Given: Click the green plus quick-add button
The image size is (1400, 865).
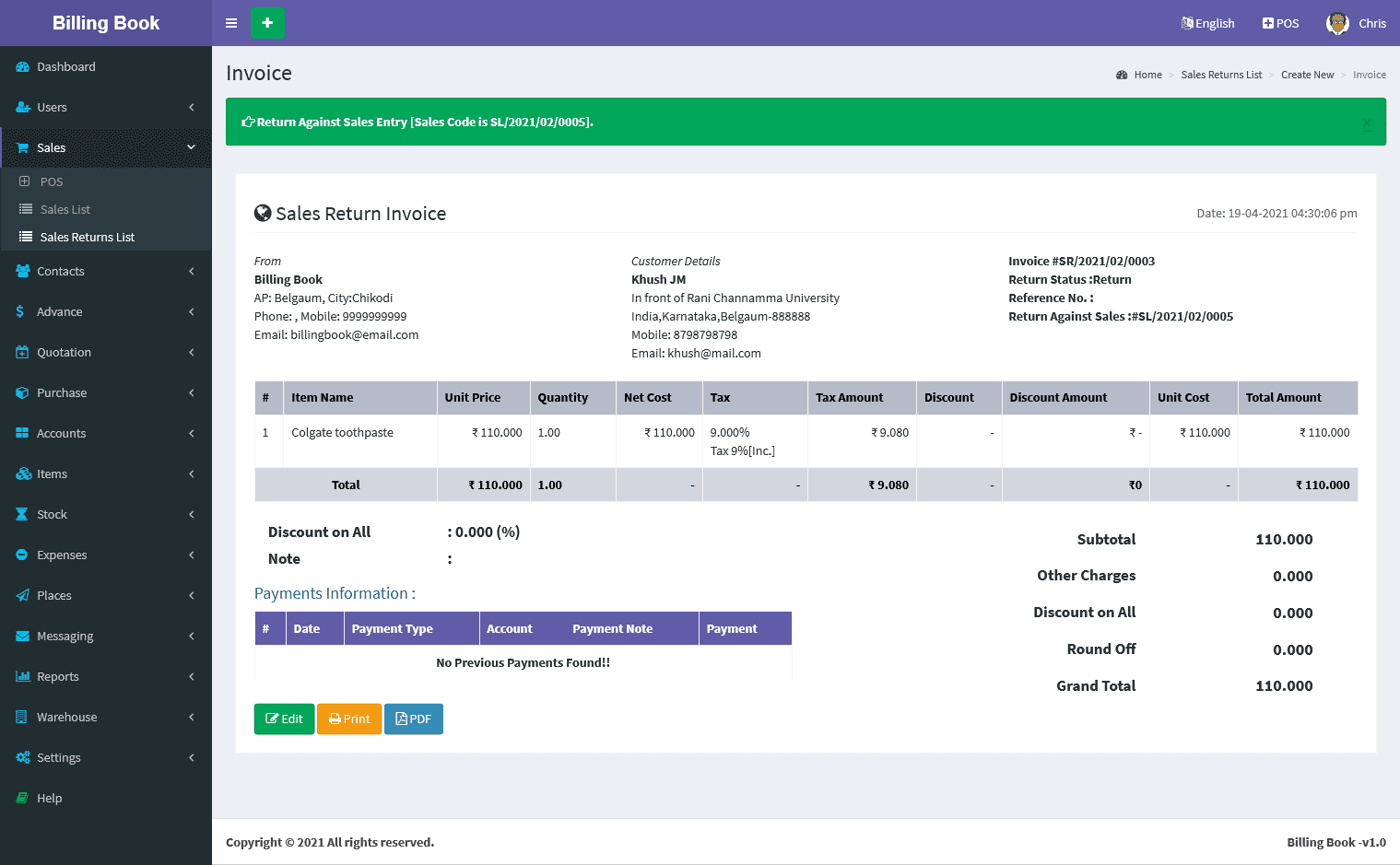Looking at the screenshot, I should (267, 23).
